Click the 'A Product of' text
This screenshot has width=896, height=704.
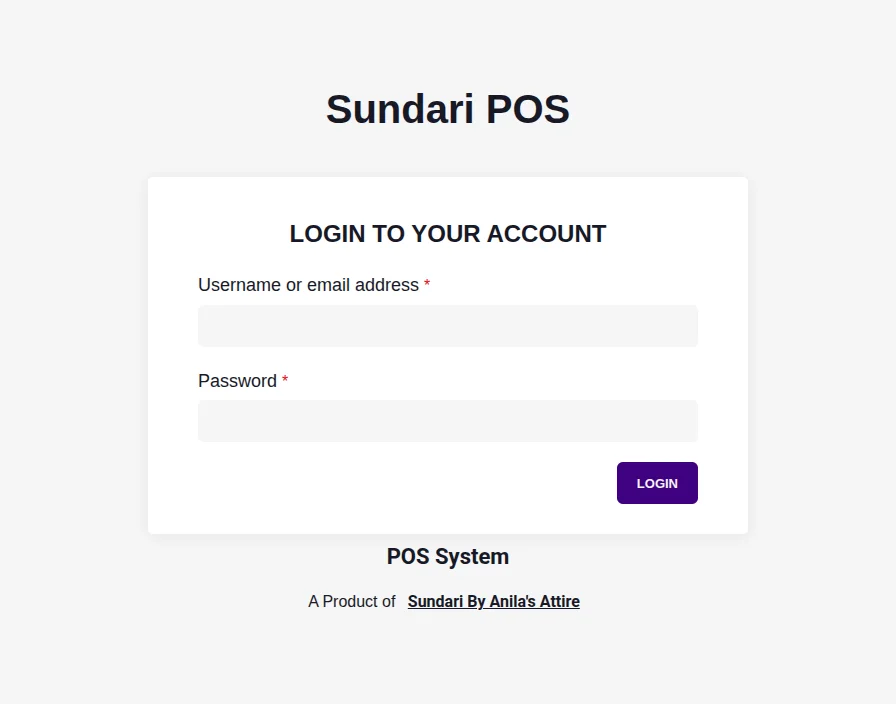(352, 601)
